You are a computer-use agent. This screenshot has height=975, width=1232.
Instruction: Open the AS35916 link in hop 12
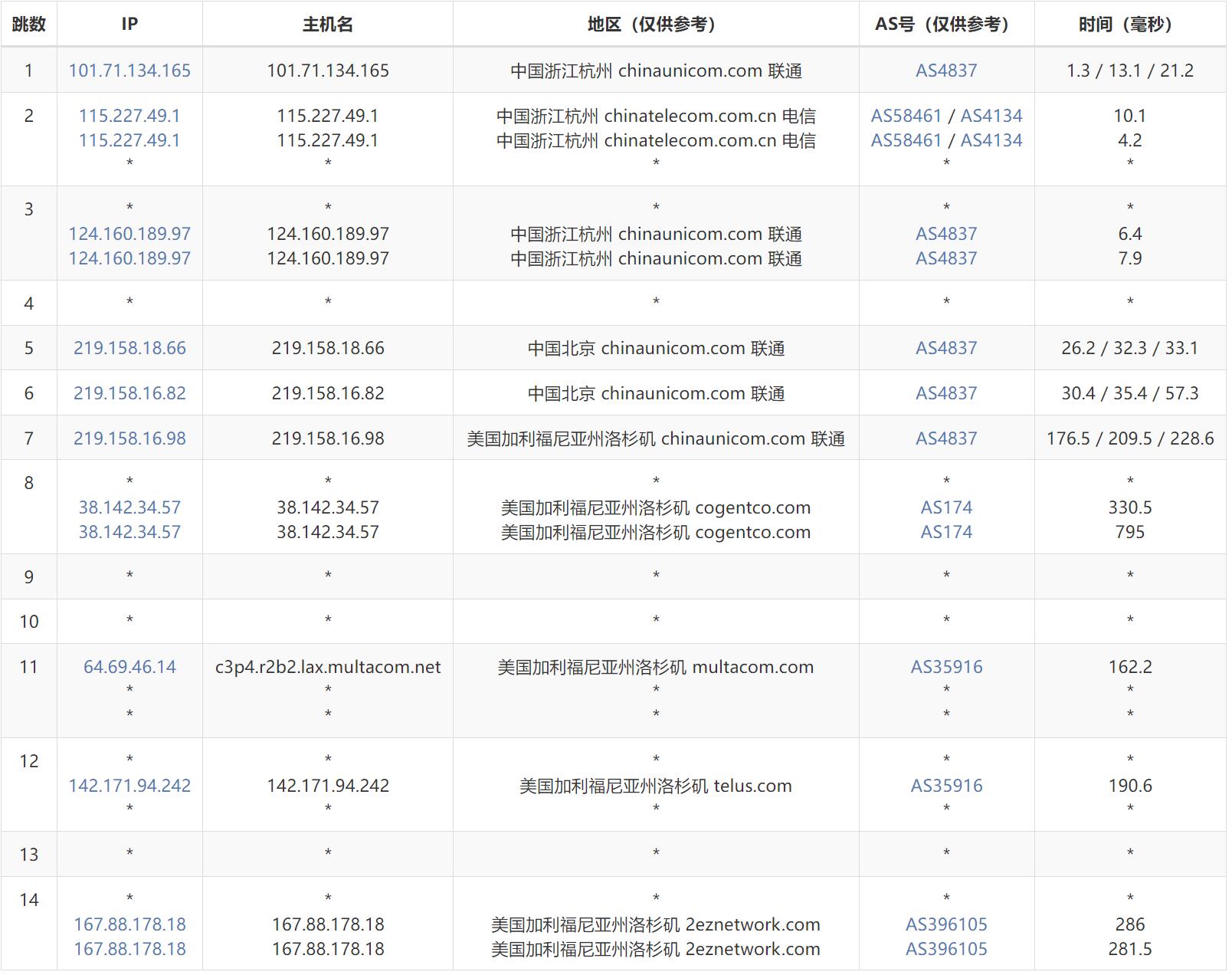946,786
